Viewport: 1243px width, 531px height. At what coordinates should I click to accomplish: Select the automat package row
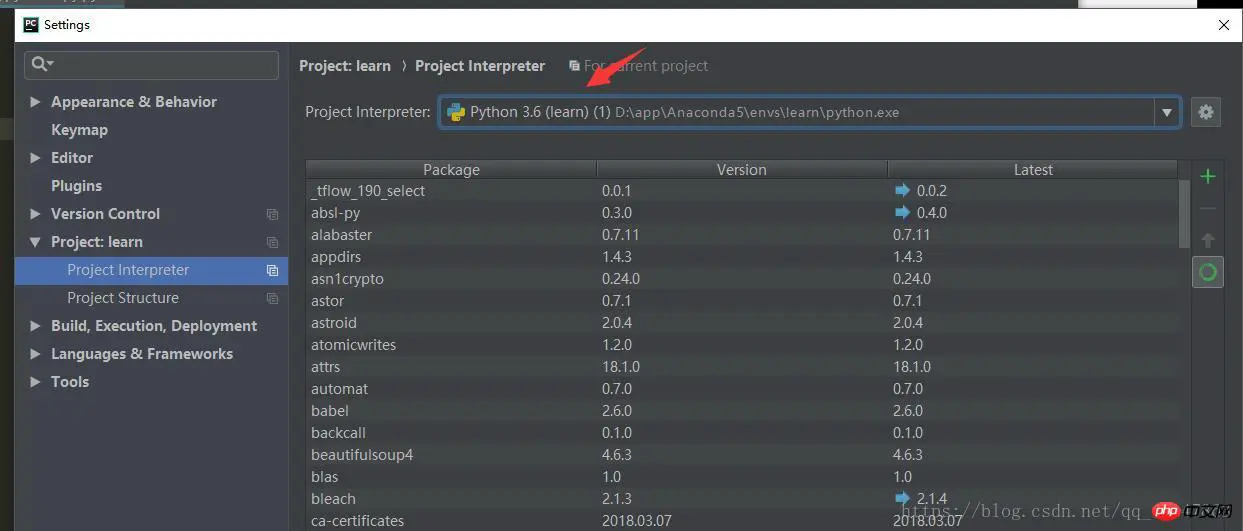(742, 389)
